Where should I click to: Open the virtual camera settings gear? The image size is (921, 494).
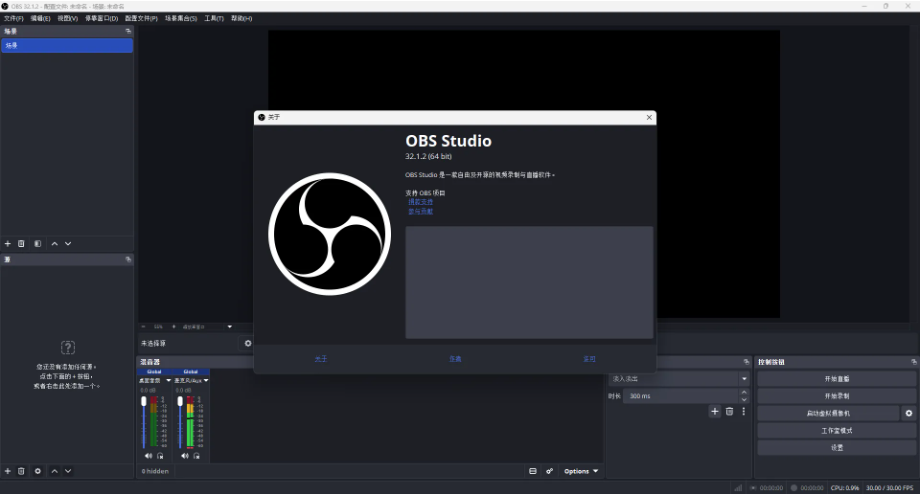coord(909,413)
